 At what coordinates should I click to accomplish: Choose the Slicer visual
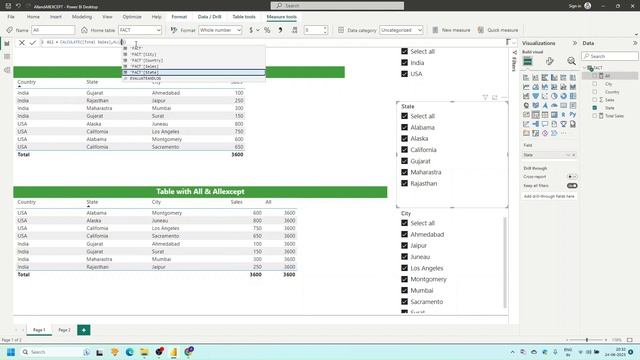click(x=536, y=115)
